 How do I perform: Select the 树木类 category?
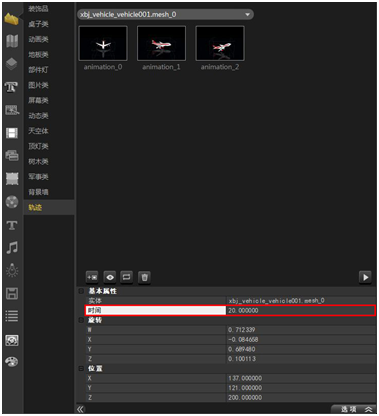(x=38, y=162)
